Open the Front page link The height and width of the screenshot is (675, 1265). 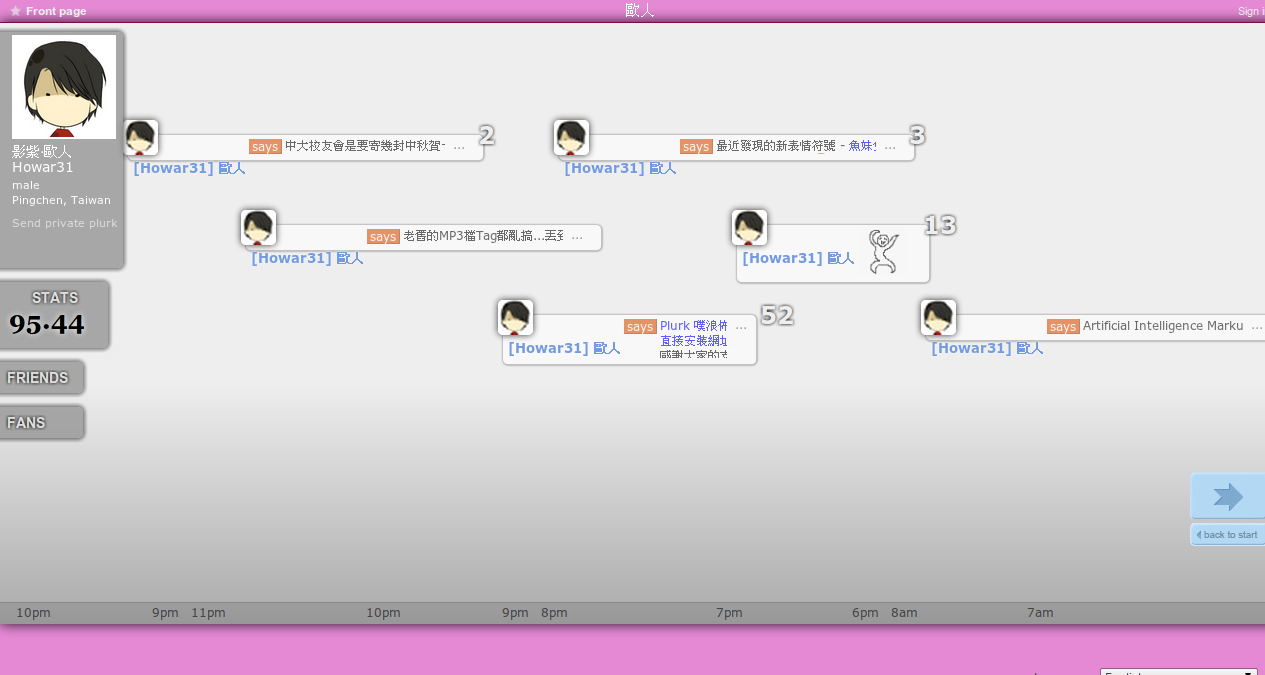(x=56, y=11)
